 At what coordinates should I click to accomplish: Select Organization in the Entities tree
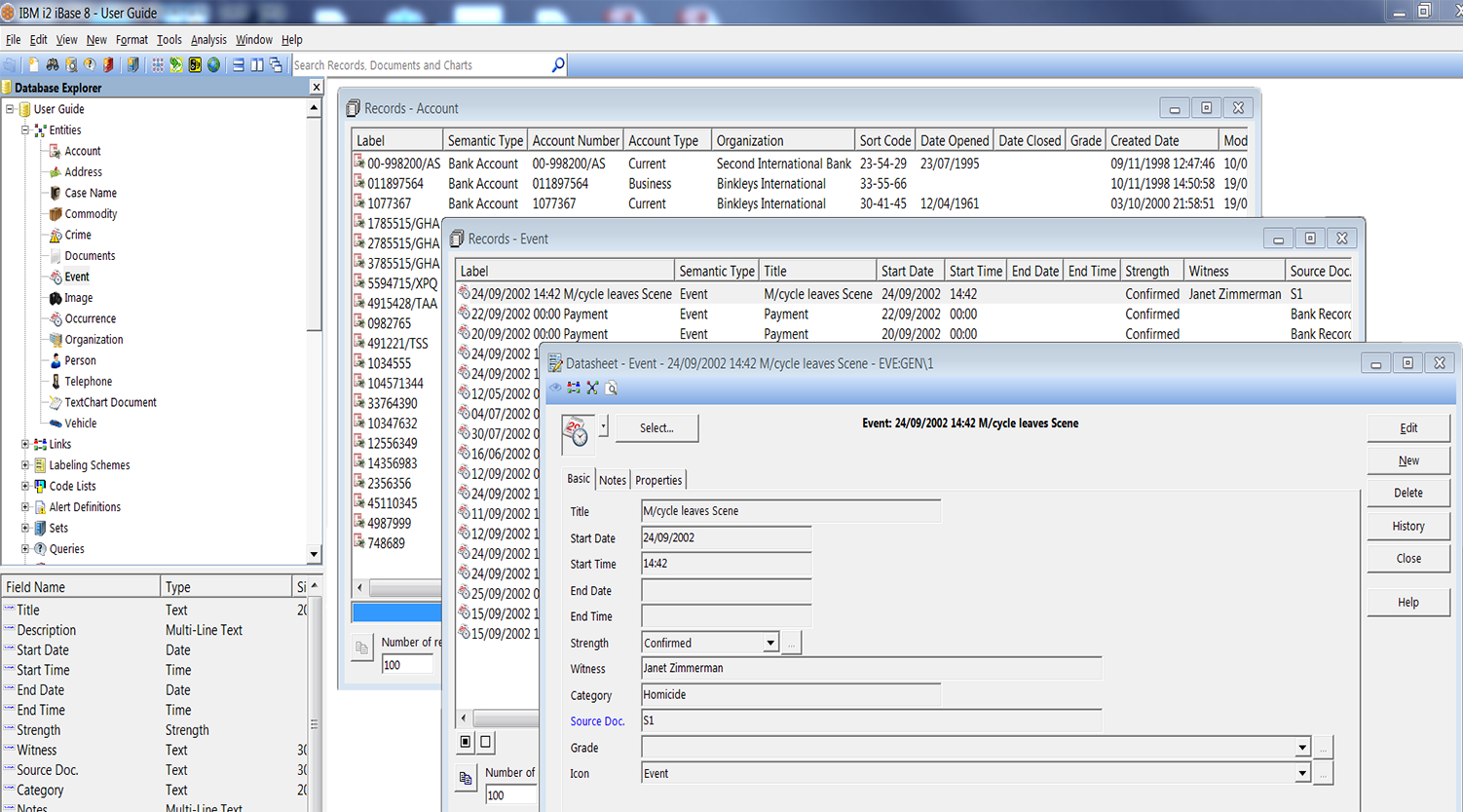tap(94, 340)
